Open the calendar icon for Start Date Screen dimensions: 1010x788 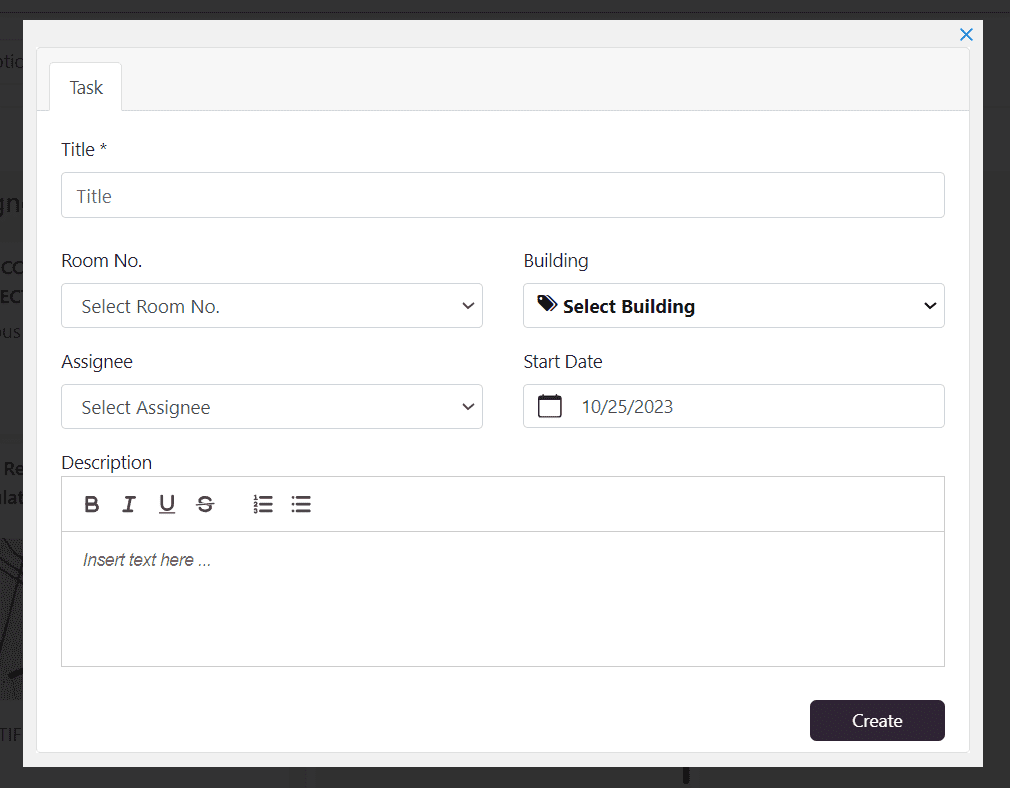[549, 407]
